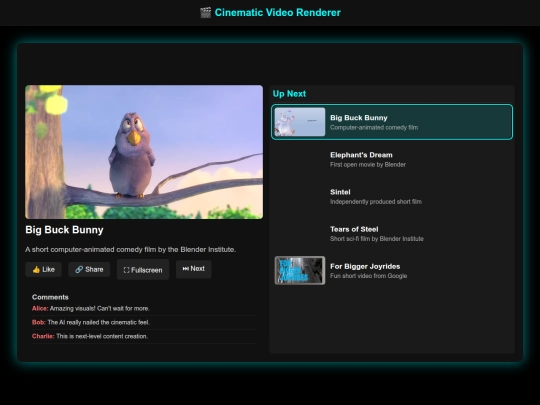Click Charlie's comment on content creation

(x=90, y=336)
